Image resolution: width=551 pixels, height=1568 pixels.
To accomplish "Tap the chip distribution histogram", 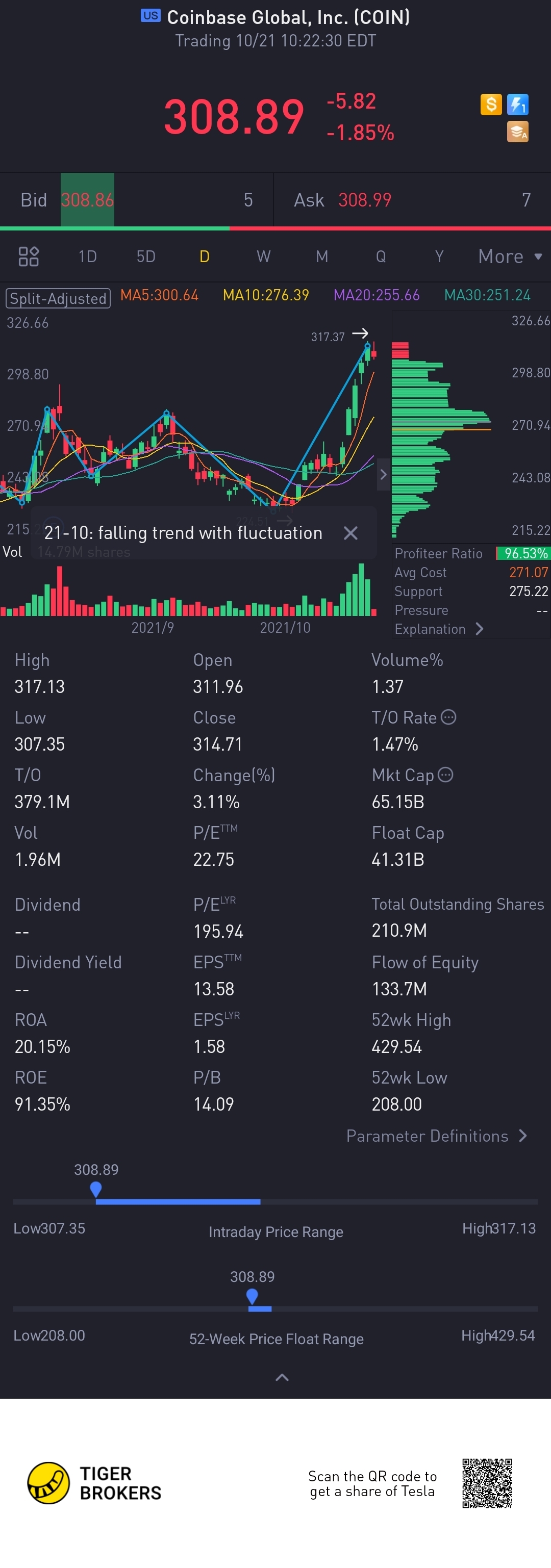I will click(x=441, y=440).
